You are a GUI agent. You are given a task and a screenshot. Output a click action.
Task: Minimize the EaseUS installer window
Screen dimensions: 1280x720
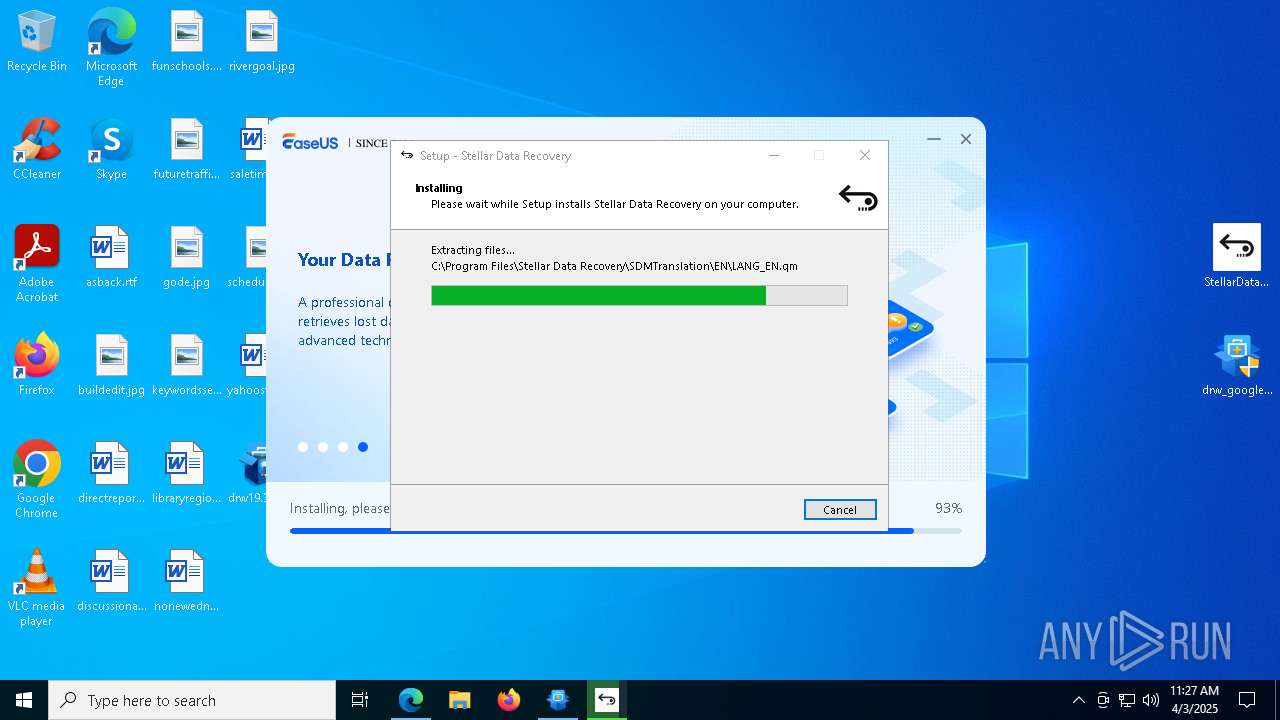[934, 139]
